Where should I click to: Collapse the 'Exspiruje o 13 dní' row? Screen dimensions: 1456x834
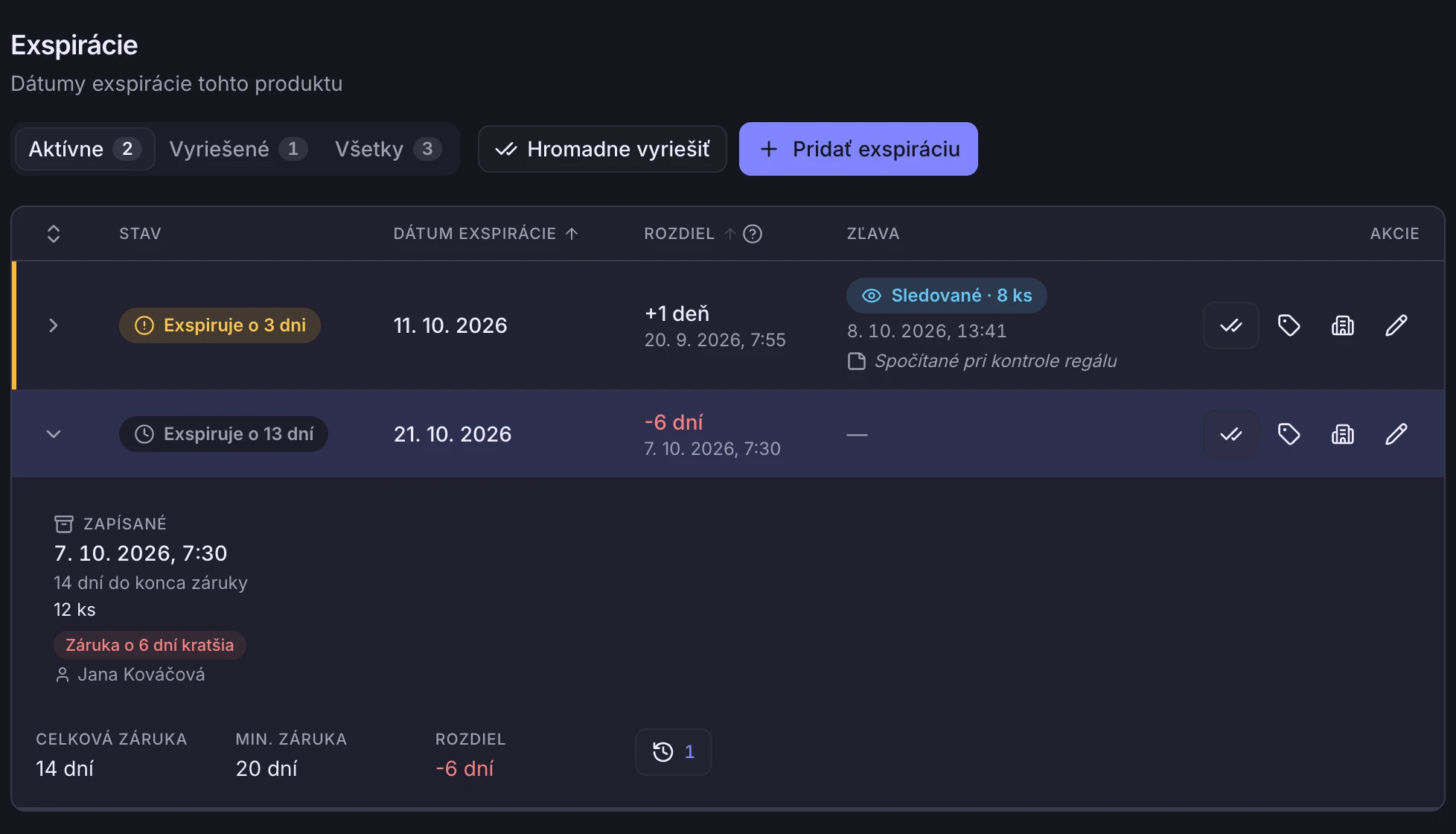point(53,434)
